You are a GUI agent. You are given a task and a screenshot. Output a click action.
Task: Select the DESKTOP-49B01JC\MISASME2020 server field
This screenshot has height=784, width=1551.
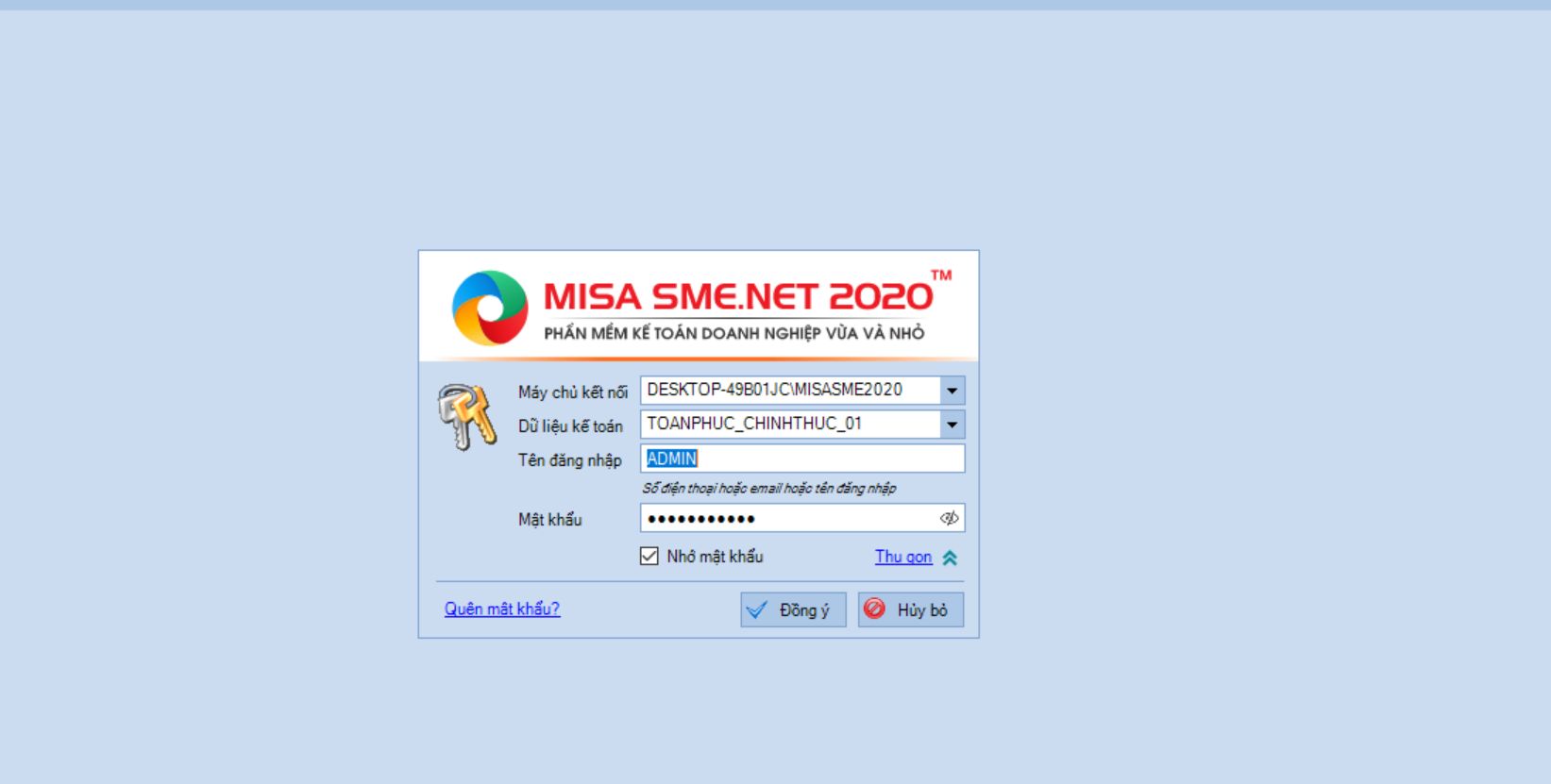[791, 391]
